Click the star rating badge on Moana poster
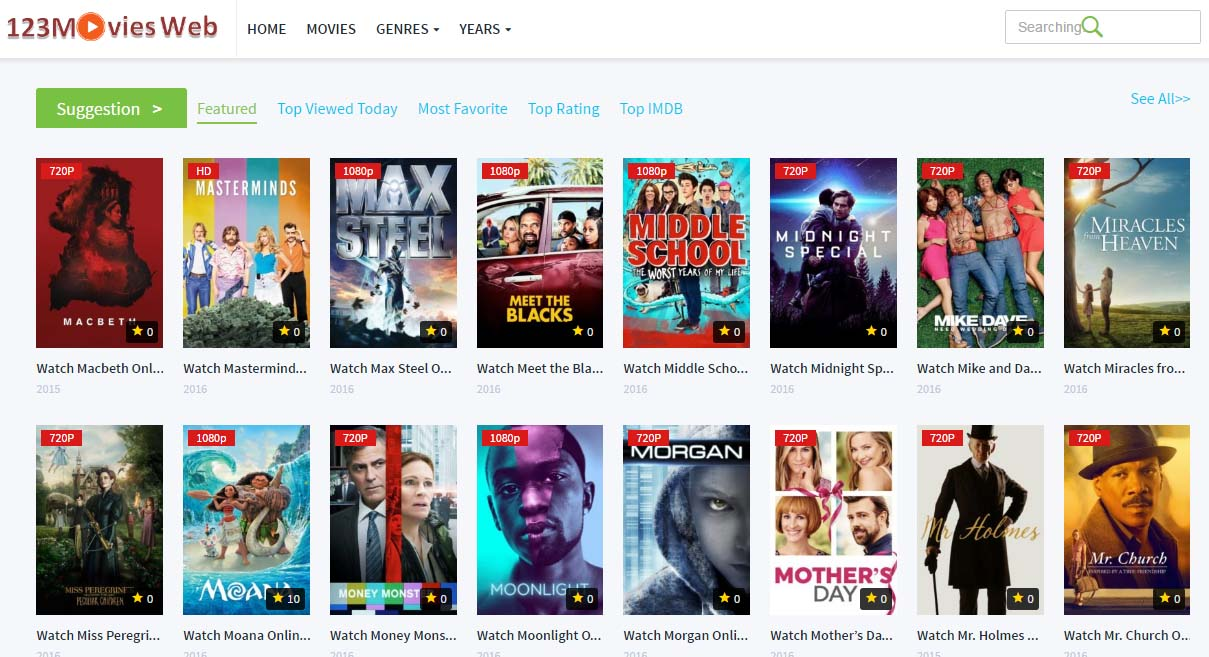Screen dimensions: 1209x657 pos(287,599)
